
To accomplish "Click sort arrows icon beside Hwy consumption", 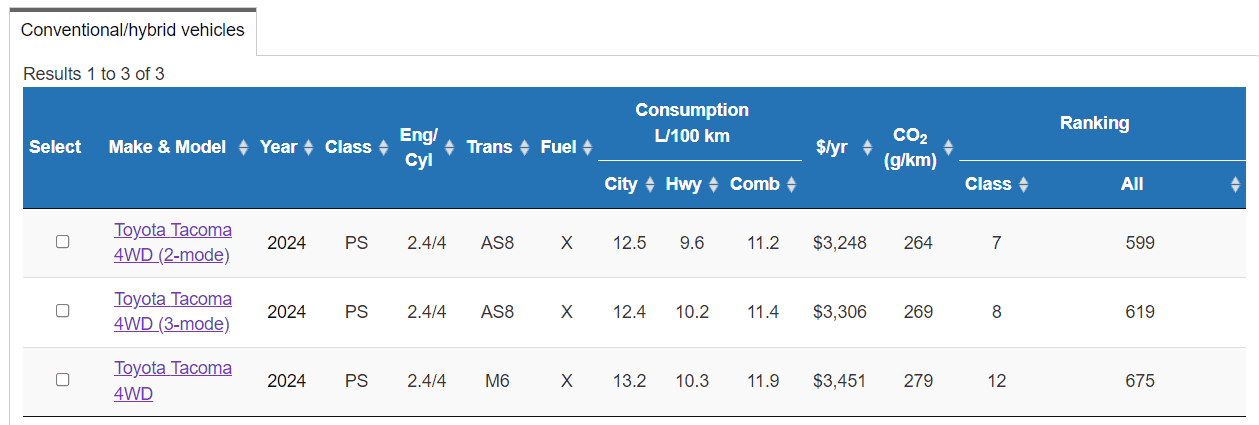I will [714, 185].
